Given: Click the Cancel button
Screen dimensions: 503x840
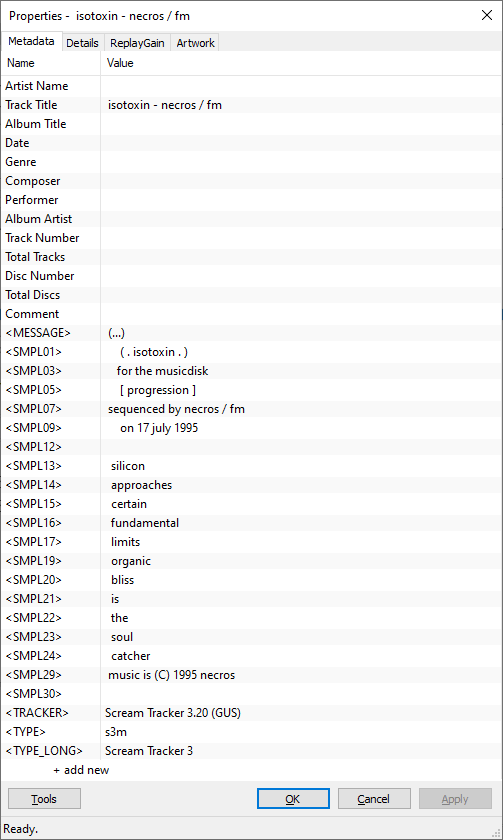Looking at the screenshot, I should click(x=374, y=799).
